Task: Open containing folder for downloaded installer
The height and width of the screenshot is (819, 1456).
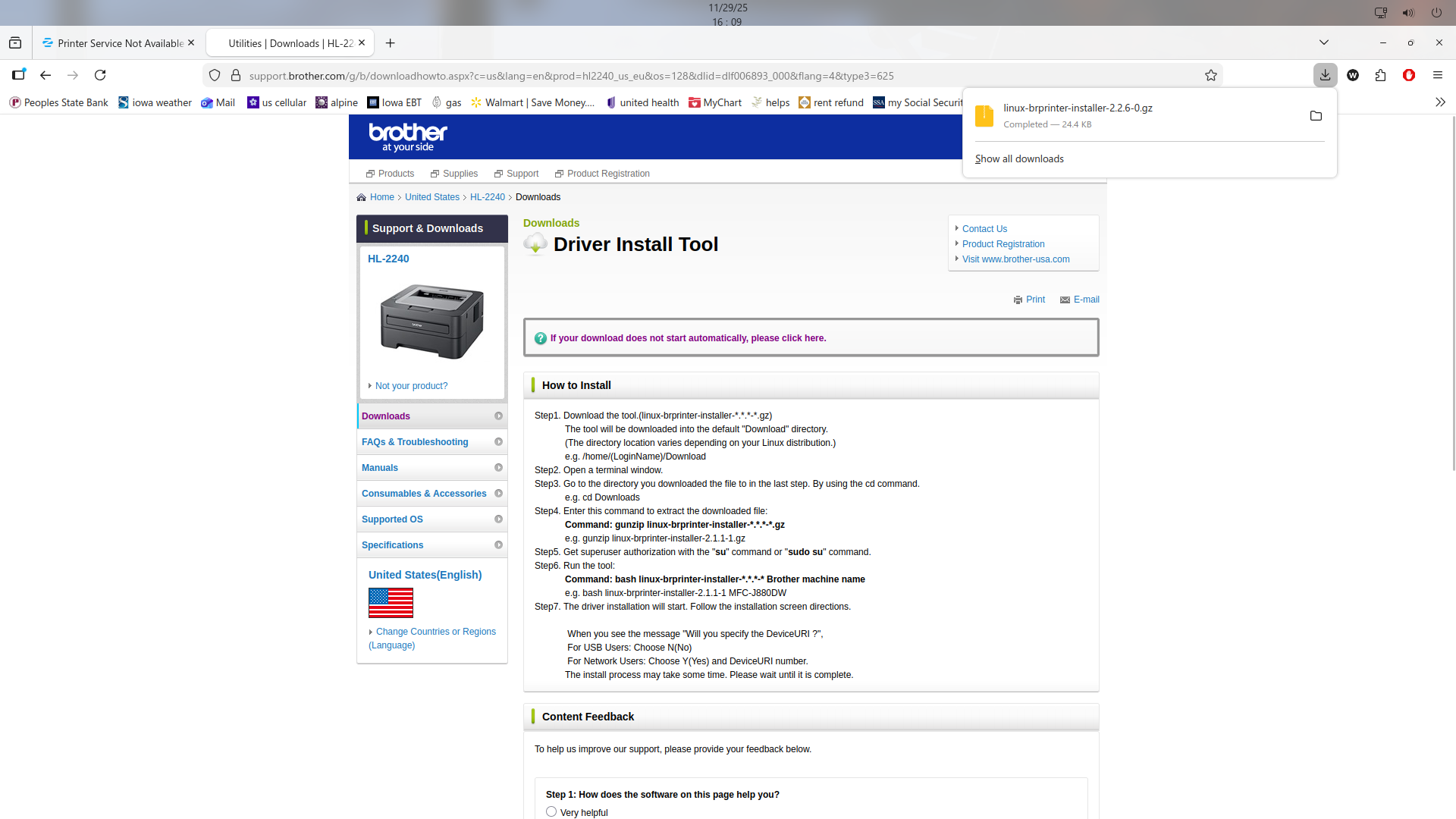Action: tap(1316, 116)
